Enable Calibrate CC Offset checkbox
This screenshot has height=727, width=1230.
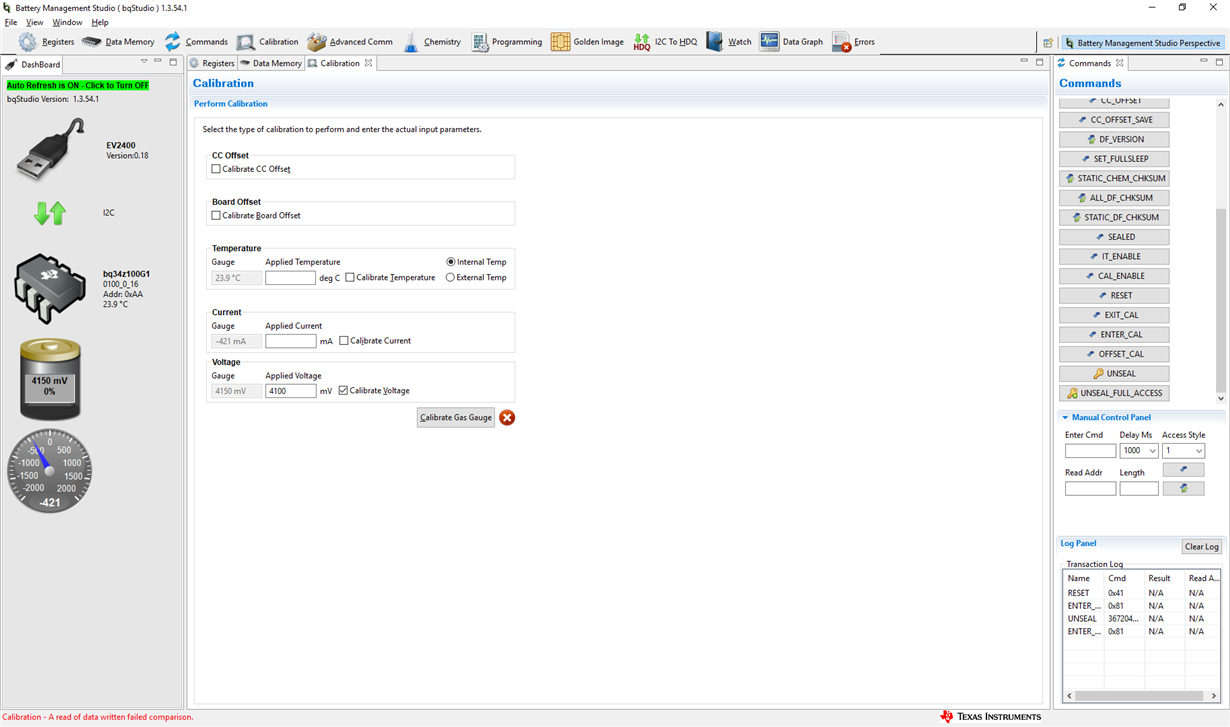click(x=216, y=169)
